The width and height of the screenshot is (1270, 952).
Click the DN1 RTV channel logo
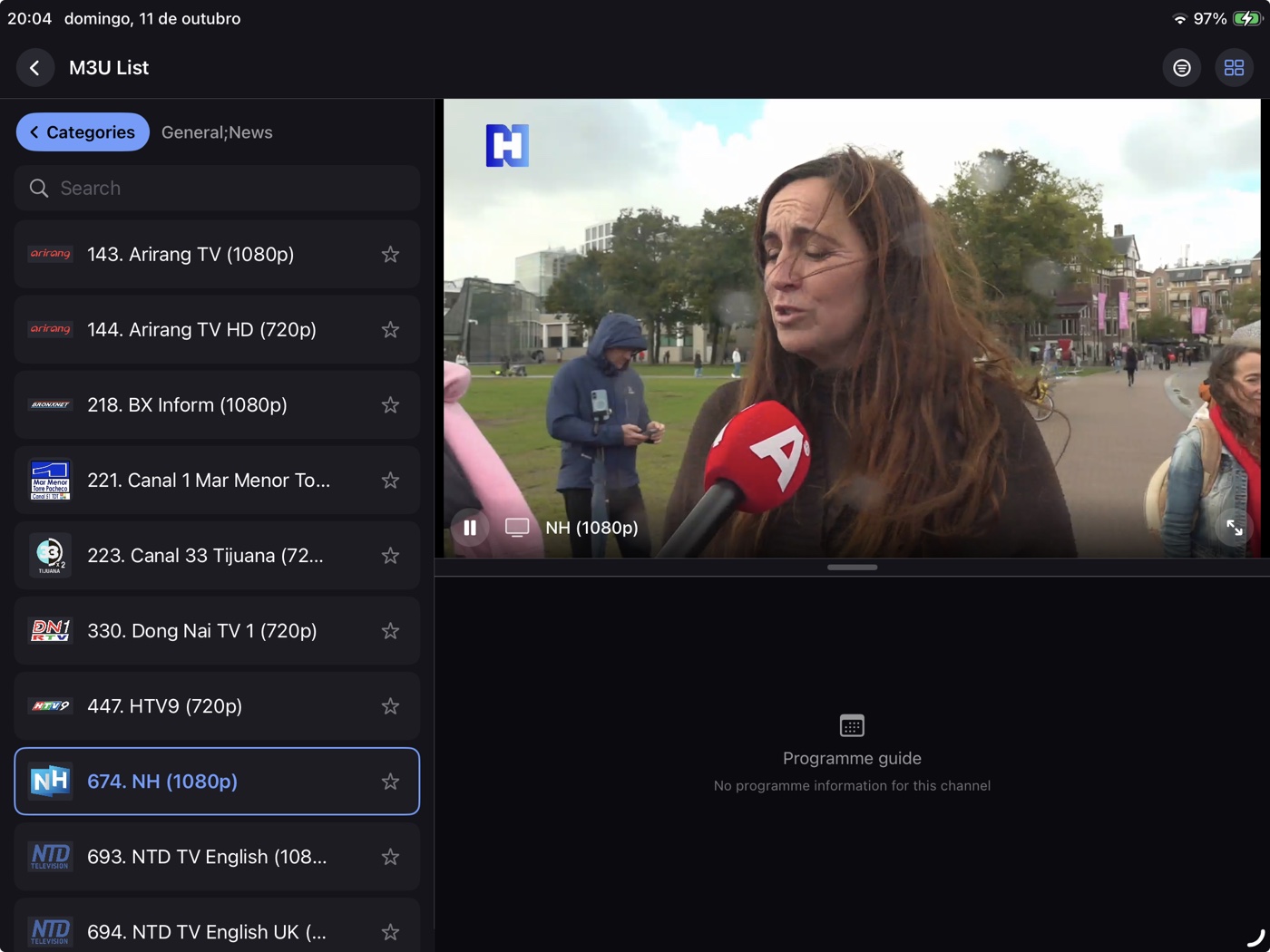[50, 631]
